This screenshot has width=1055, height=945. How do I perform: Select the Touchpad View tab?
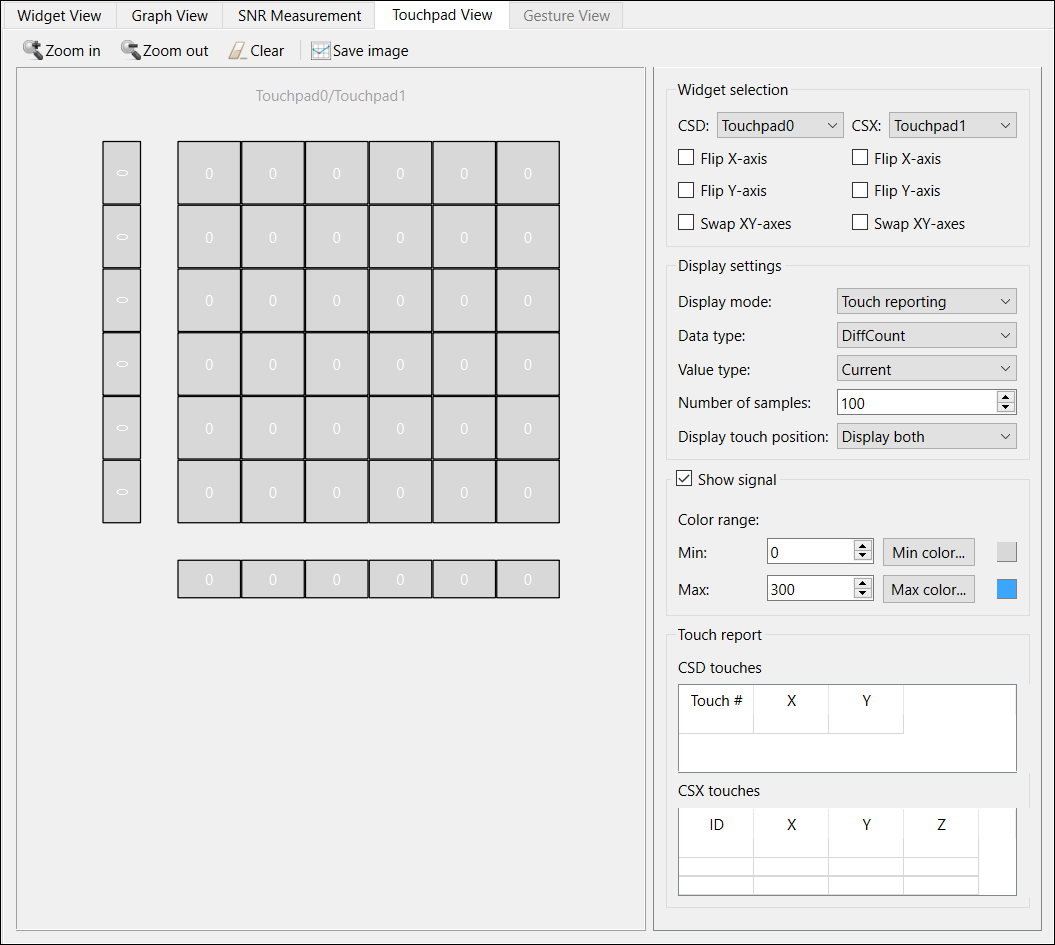point(442,15)
